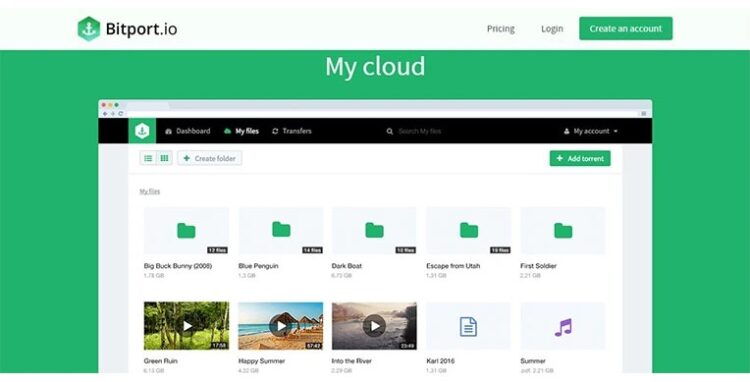Click the Bitport.io anchor logo in header
The width and height of the screenshot is (750, 382).
[x=89, y=29]
